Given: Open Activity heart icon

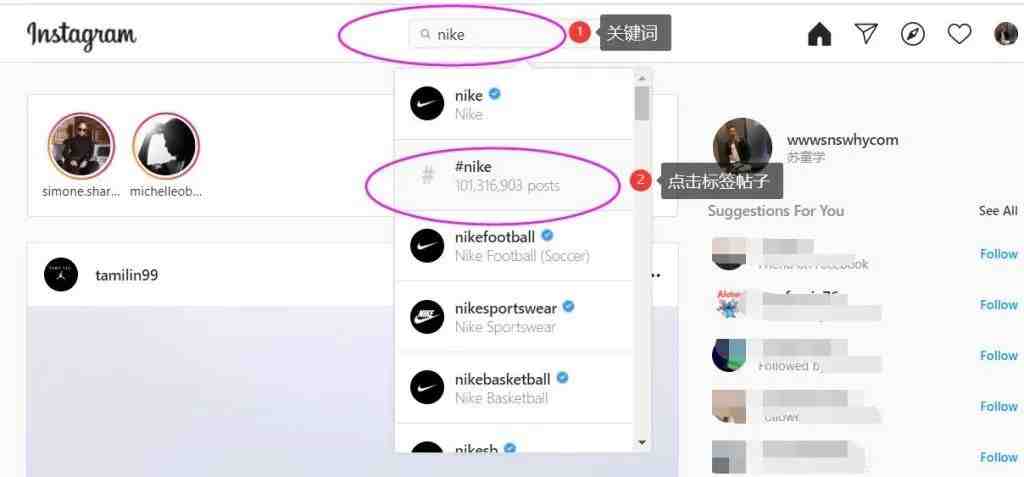Looking at the screenshot, I should (x=959, y=34).
